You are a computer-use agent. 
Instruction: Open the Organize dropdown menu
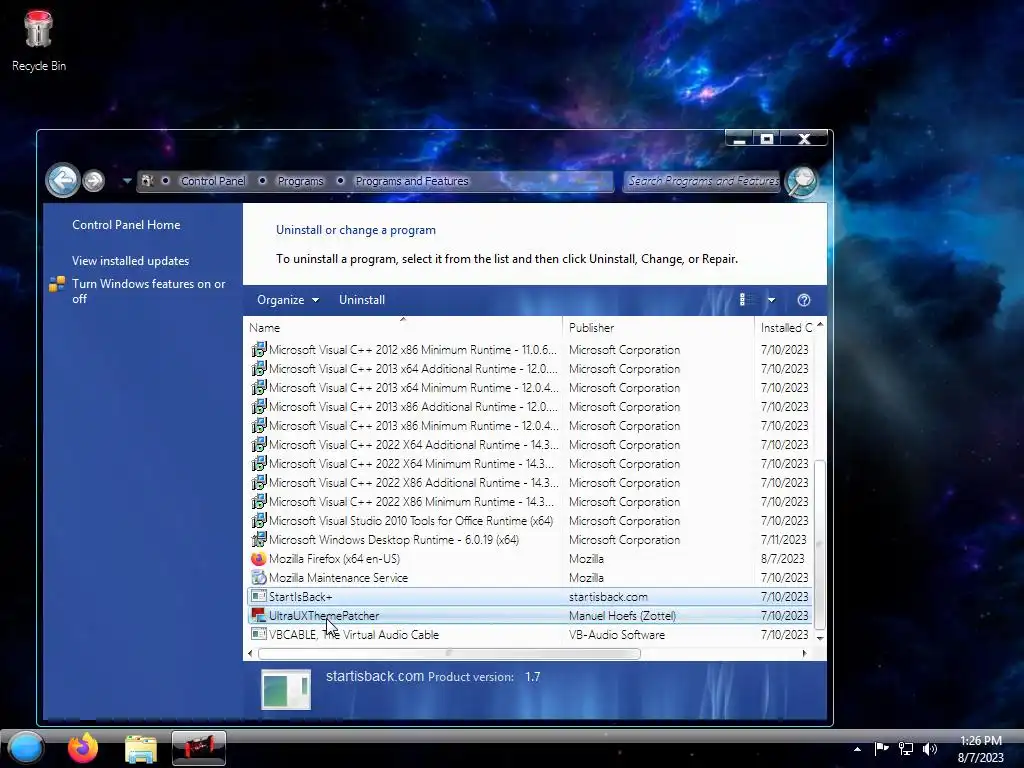tap(287, 300)
